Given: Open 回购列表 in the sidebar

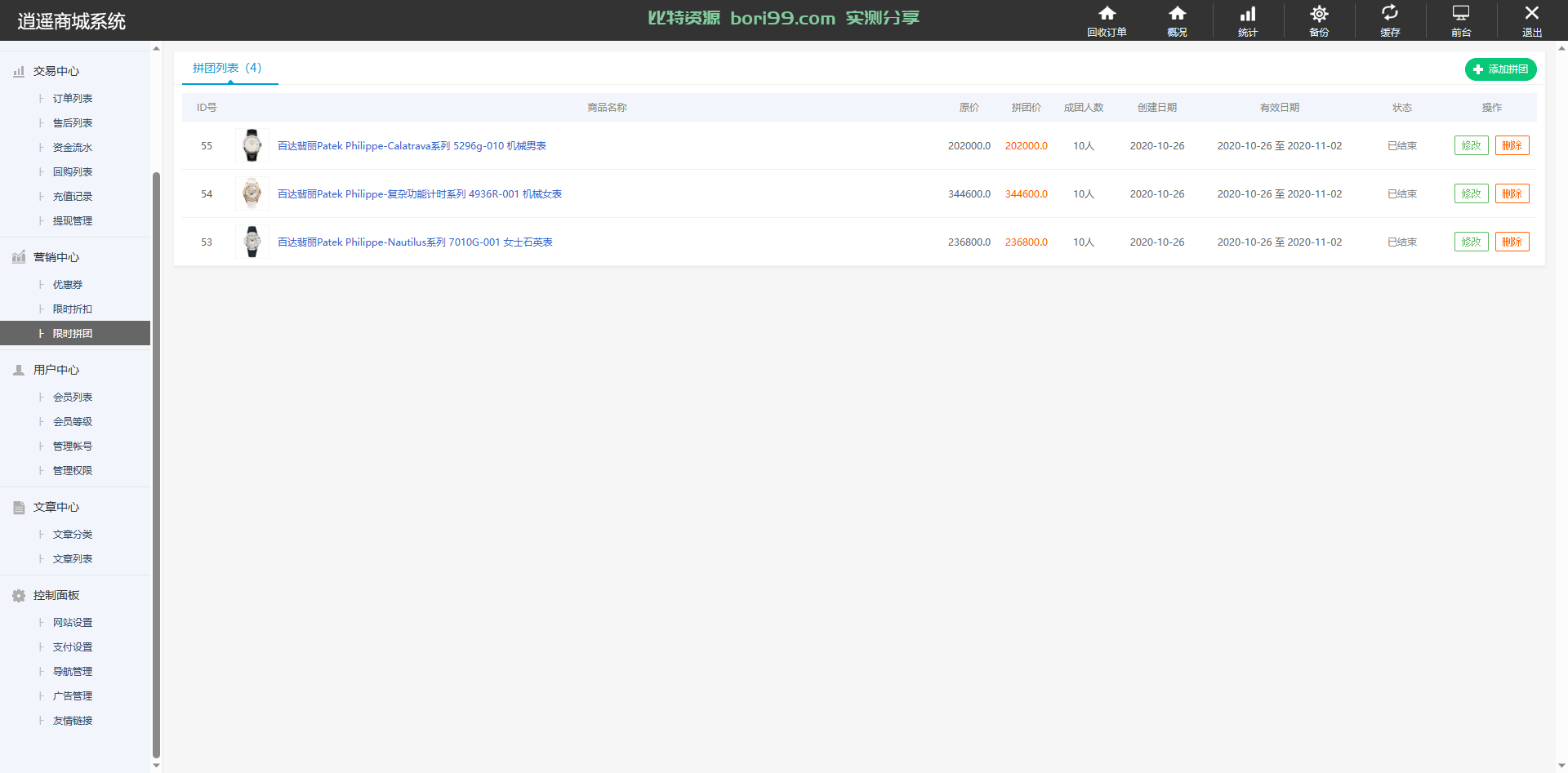Looking at the screenshot, I should tap(73, 172).
